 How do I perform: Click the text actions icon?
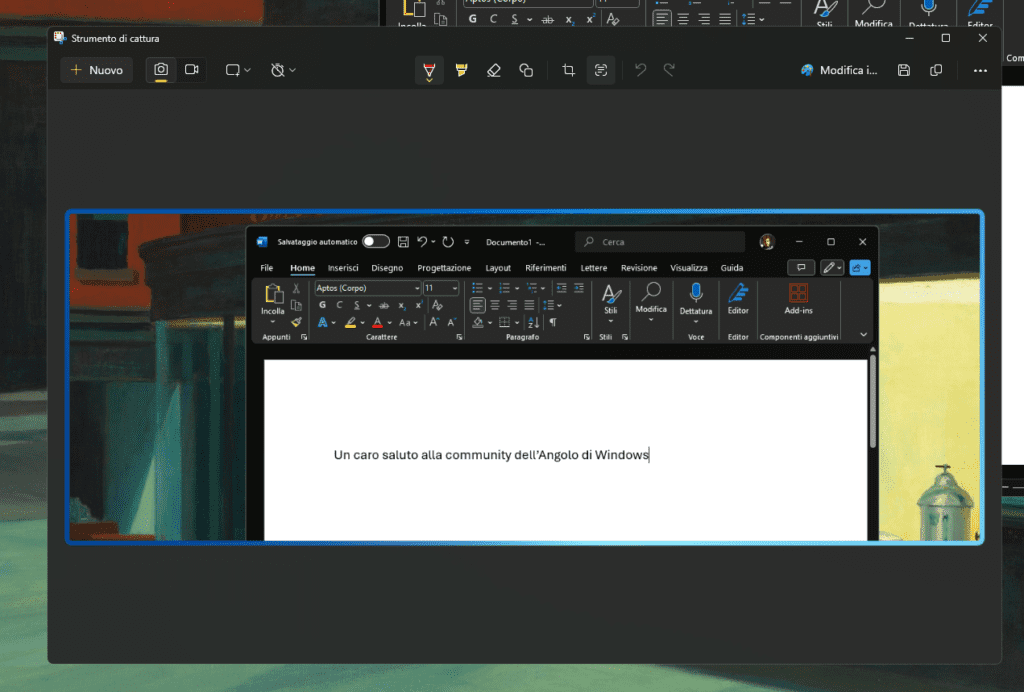point(601,70)
